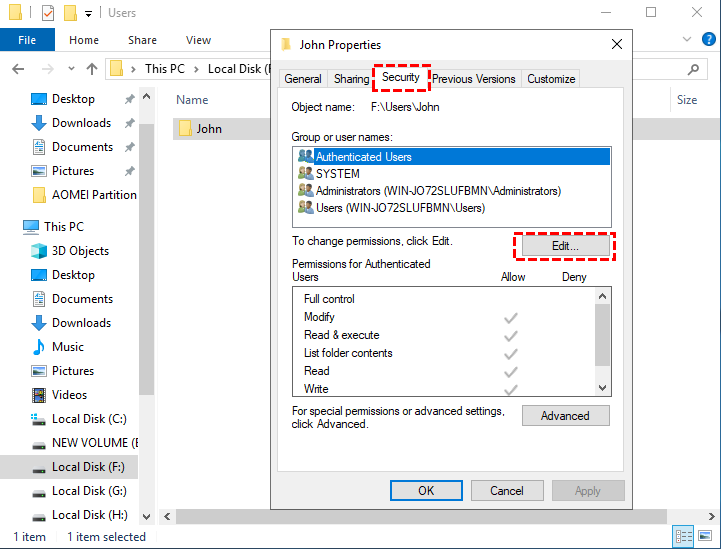This screenshot has height=549, width=721.
Task: Click the This PC computer icon
Action: point(32,227)
